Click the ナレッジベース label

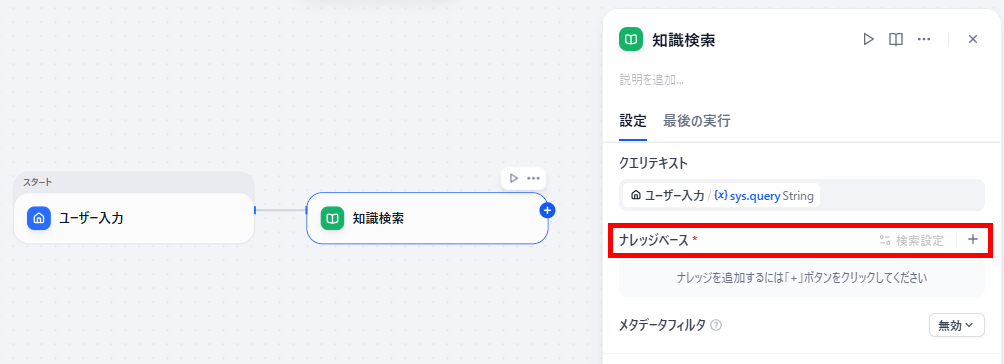[654, 240]
